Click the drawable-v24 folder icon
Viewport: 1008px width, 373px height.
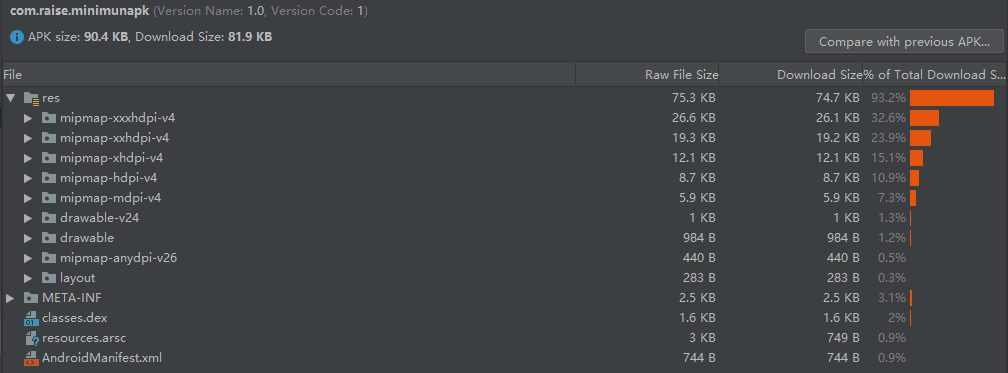point(49,218)
